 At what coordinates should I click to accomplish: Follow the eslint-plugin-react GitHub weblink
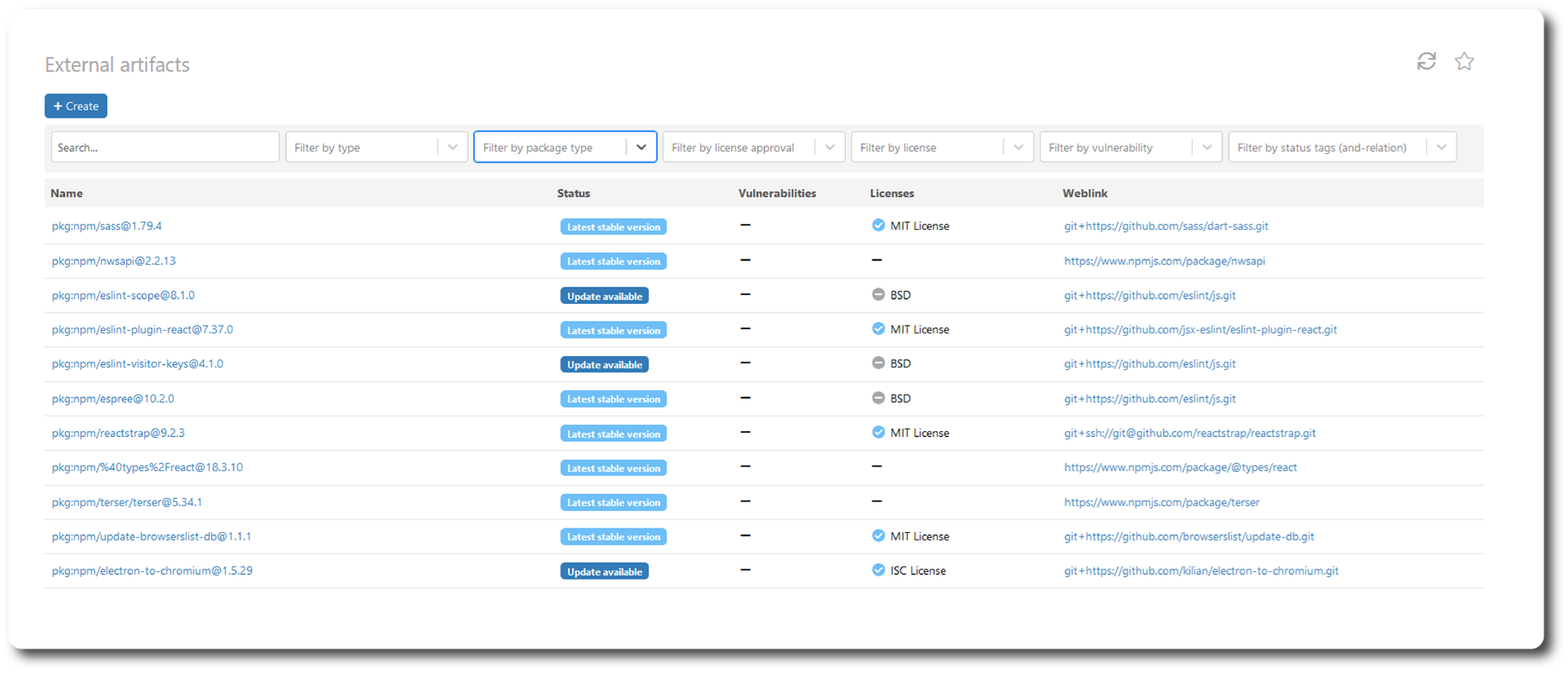click(1200, 330)
